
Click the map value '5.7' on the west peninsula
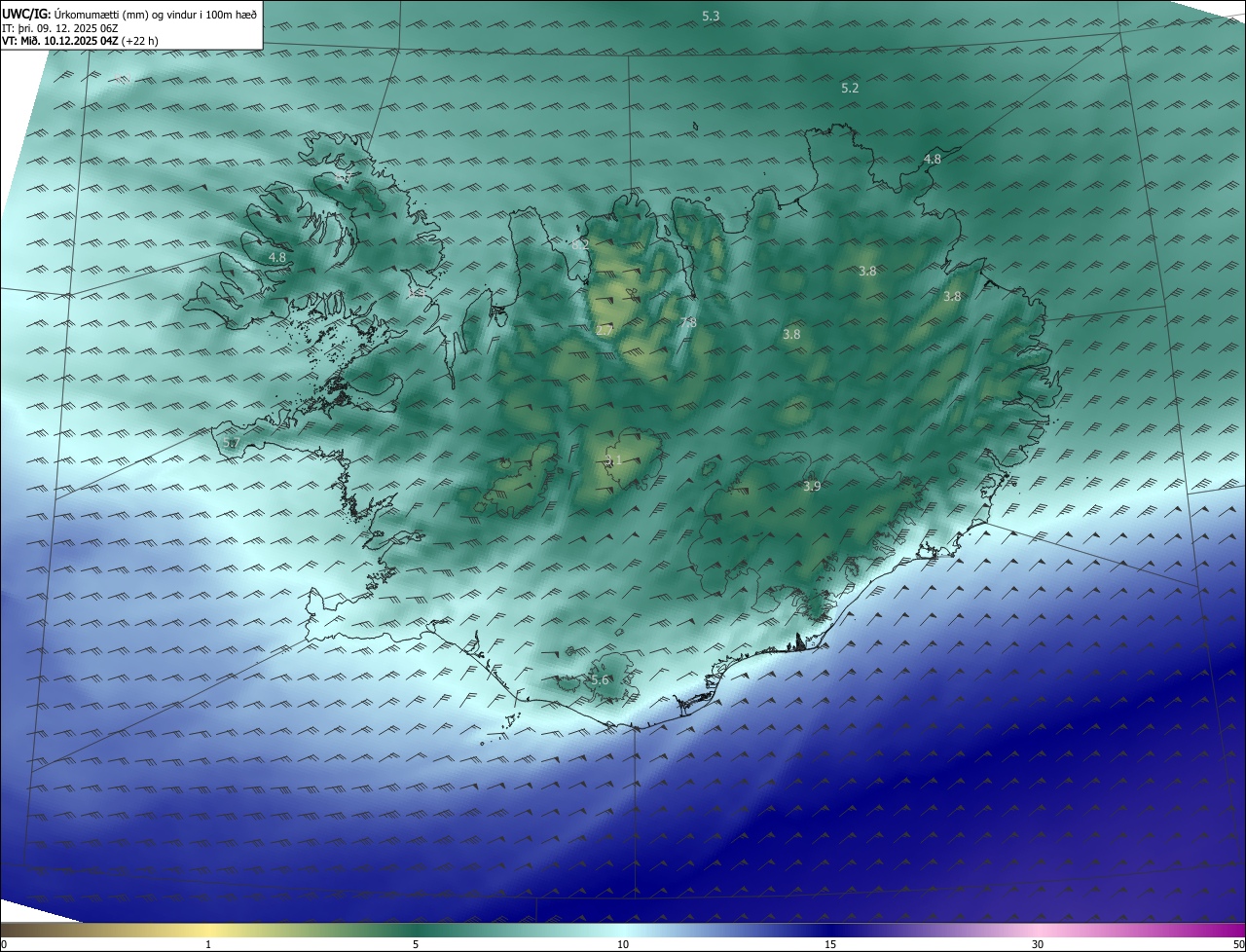coord(231,443)
